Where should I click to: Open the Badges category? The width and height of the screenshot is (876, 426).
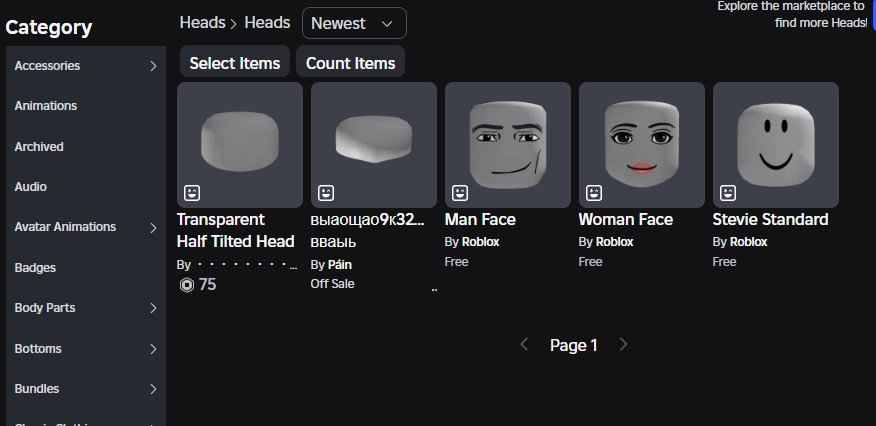click(x=35, y=268)
